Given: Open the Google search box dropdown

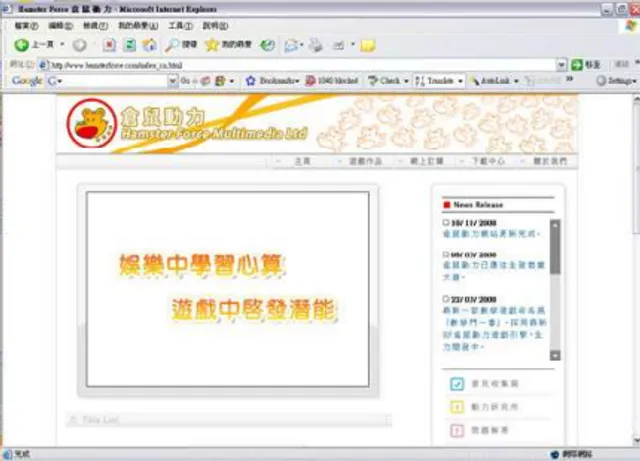Looking at the screenshot, I should click(x=173, y=81).
